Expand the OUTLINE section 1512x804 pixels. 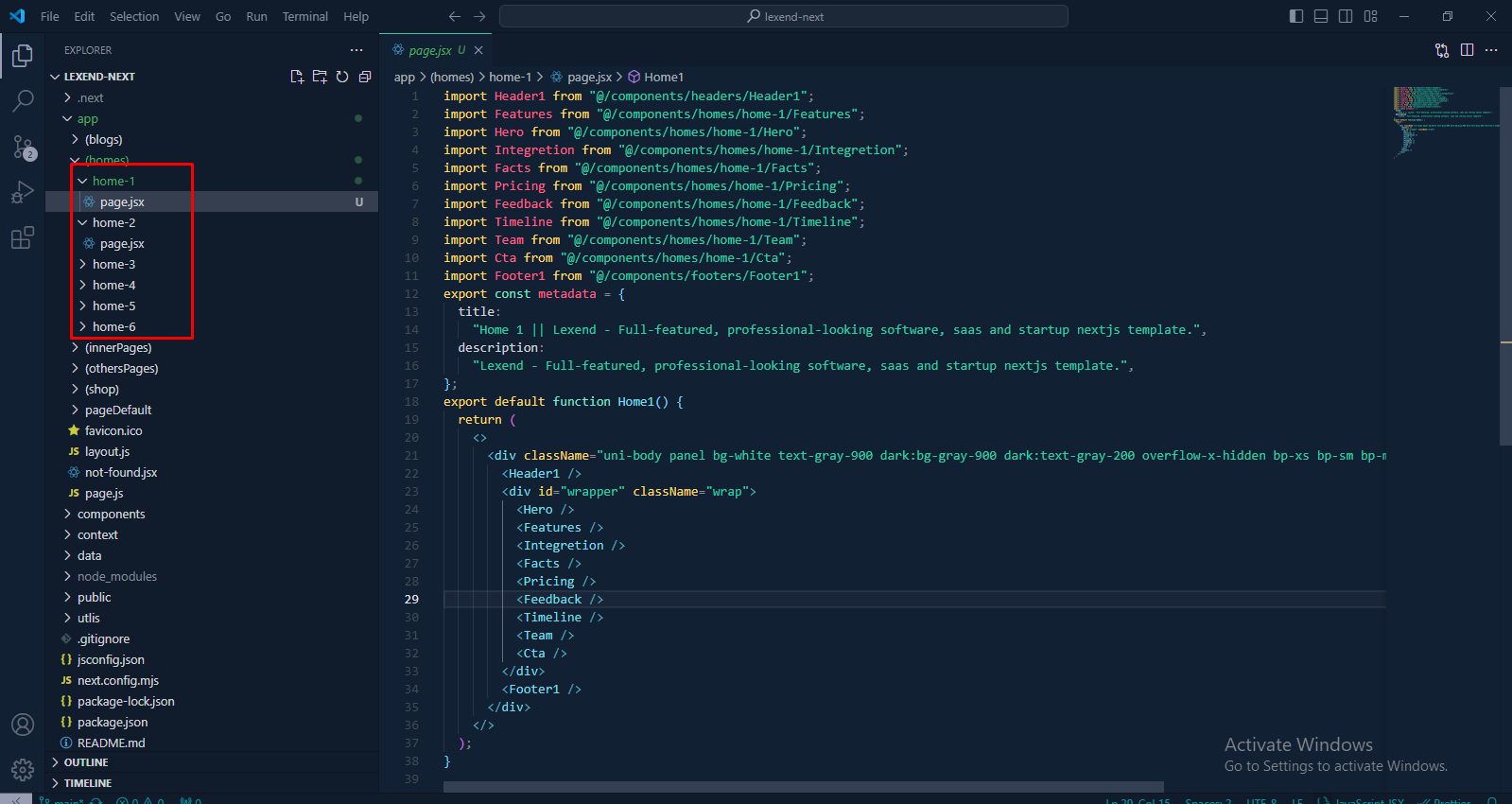coord(86,762)
